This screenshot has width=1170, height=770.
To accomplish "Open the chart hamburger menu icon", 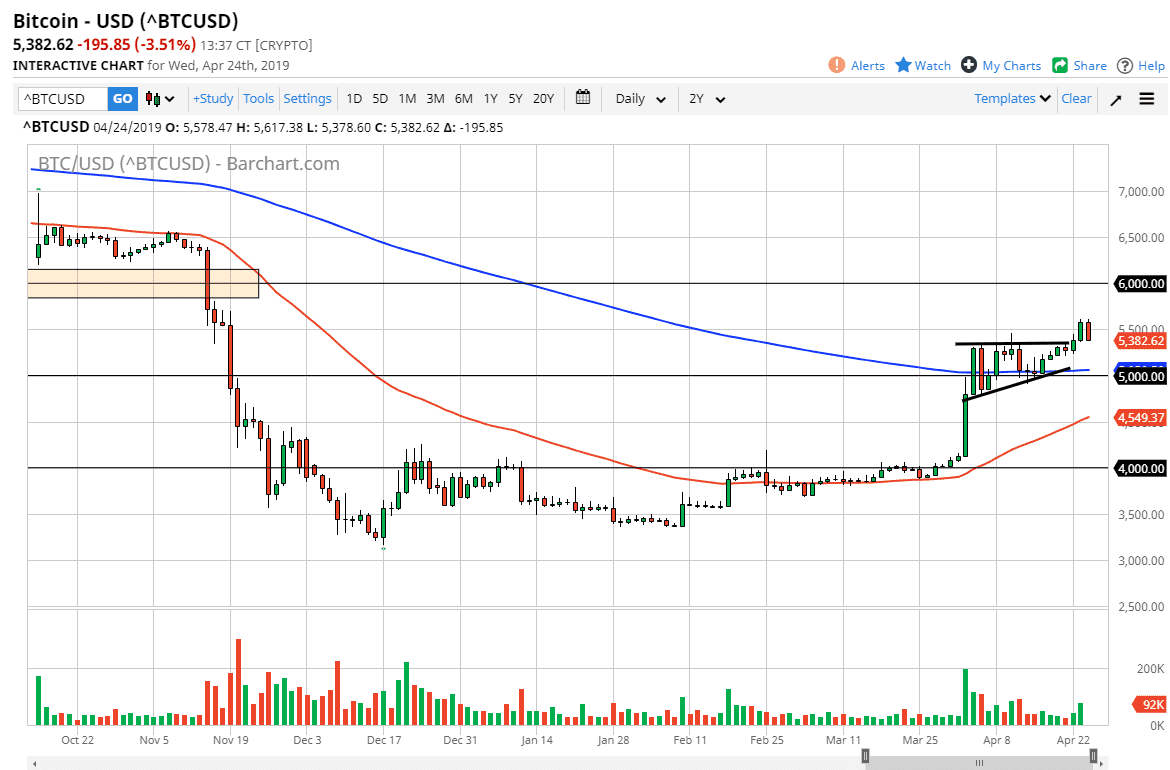I will (1147, 98).
